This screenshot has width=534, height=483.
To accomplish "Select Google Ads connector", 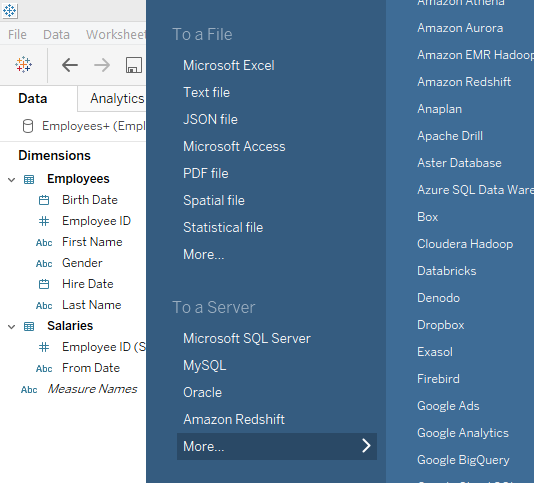I will point(448,406).
